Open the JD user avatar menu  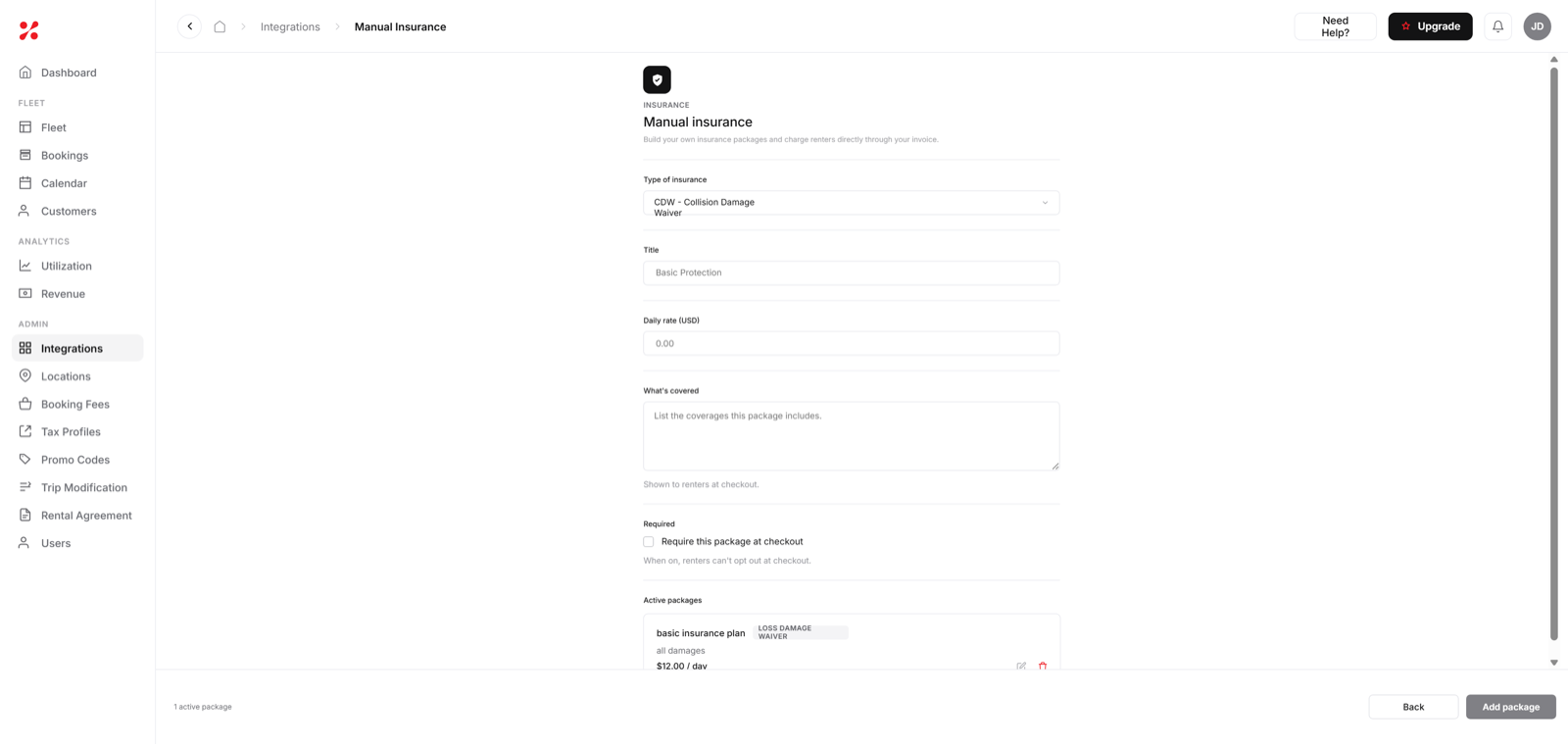pyautogui.click(x=1537, y=26)
